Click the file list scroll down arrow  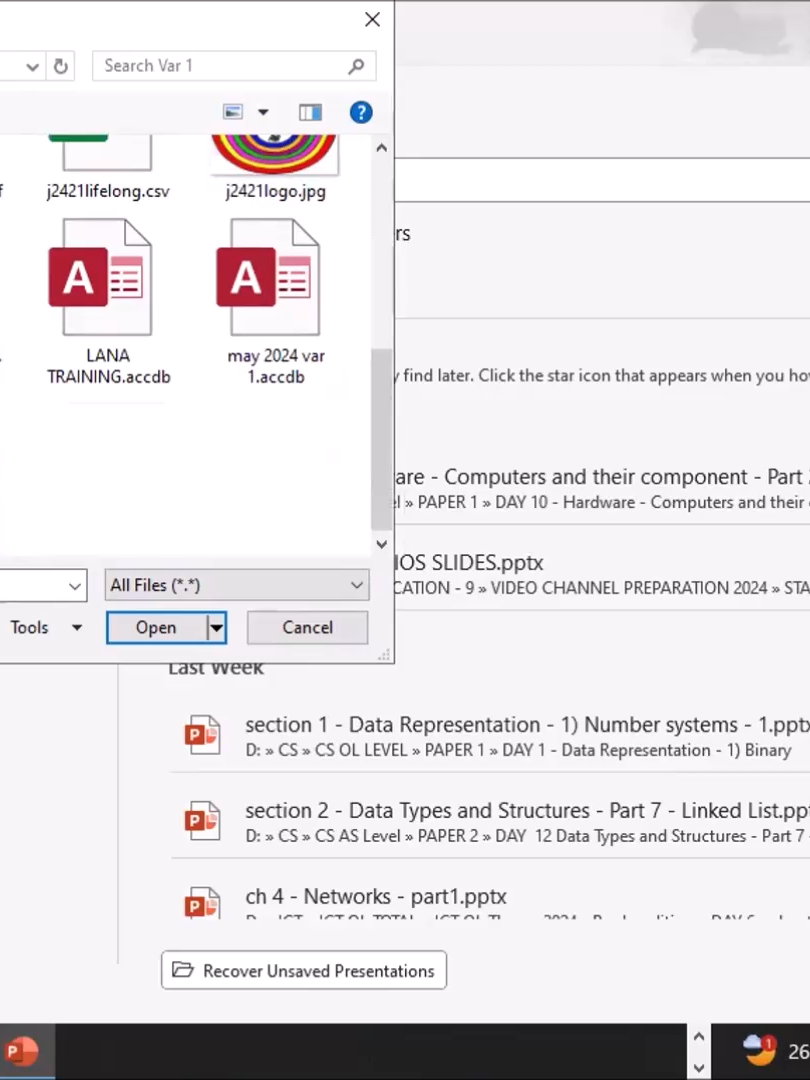(x=382, y=544)
